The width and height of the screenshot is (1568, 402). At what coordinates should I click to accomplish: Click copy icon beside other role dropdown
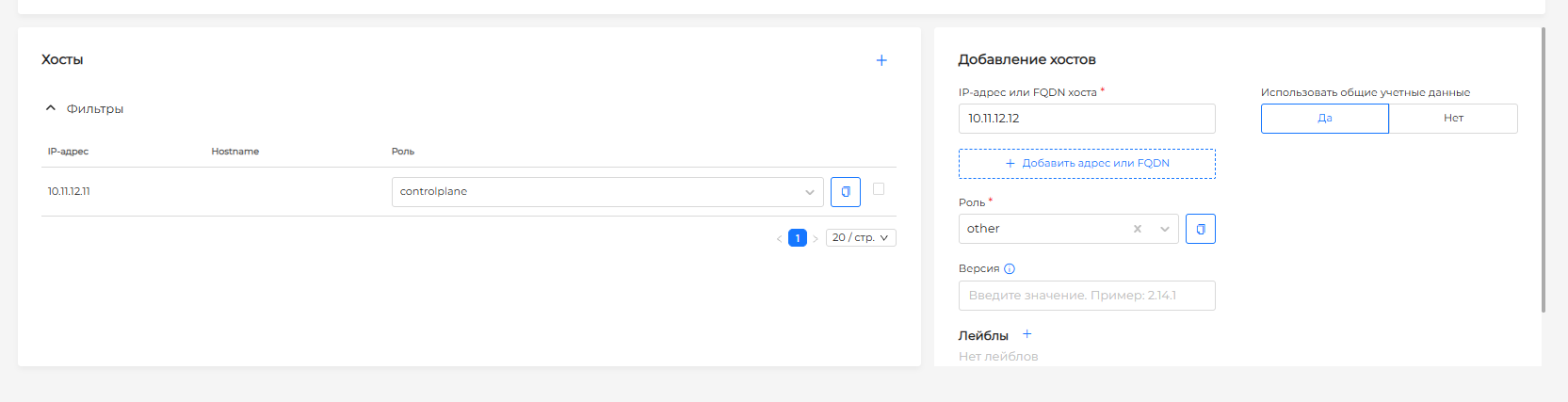click(x=1201, y=229)
